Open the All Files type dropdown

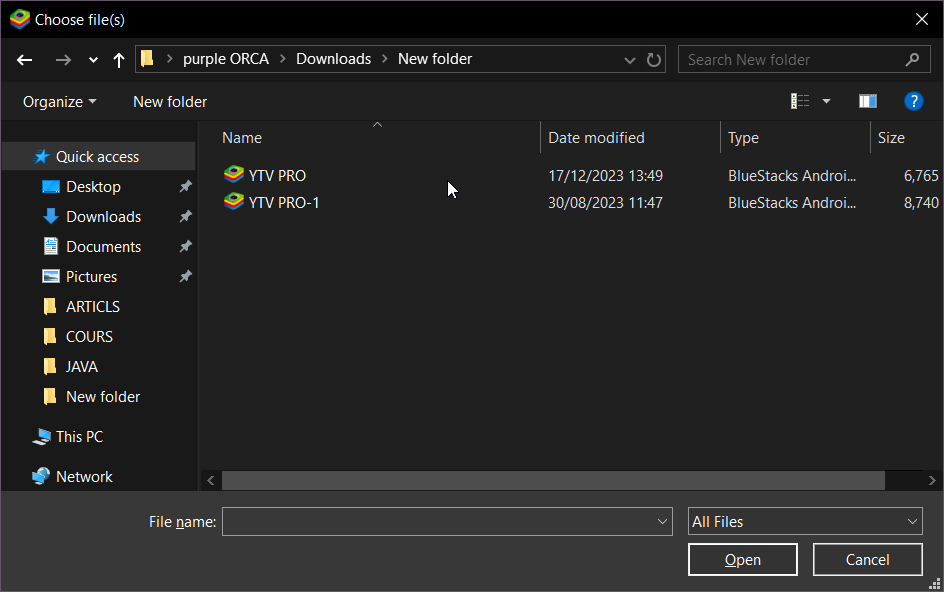805,522
